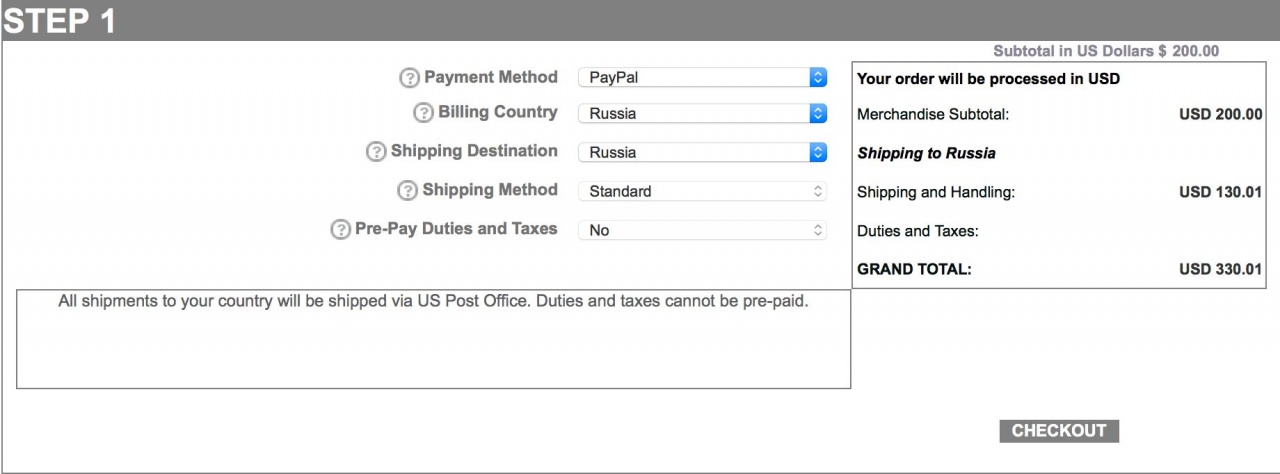Click the help icon beside Payment Method

coord(409,78)
